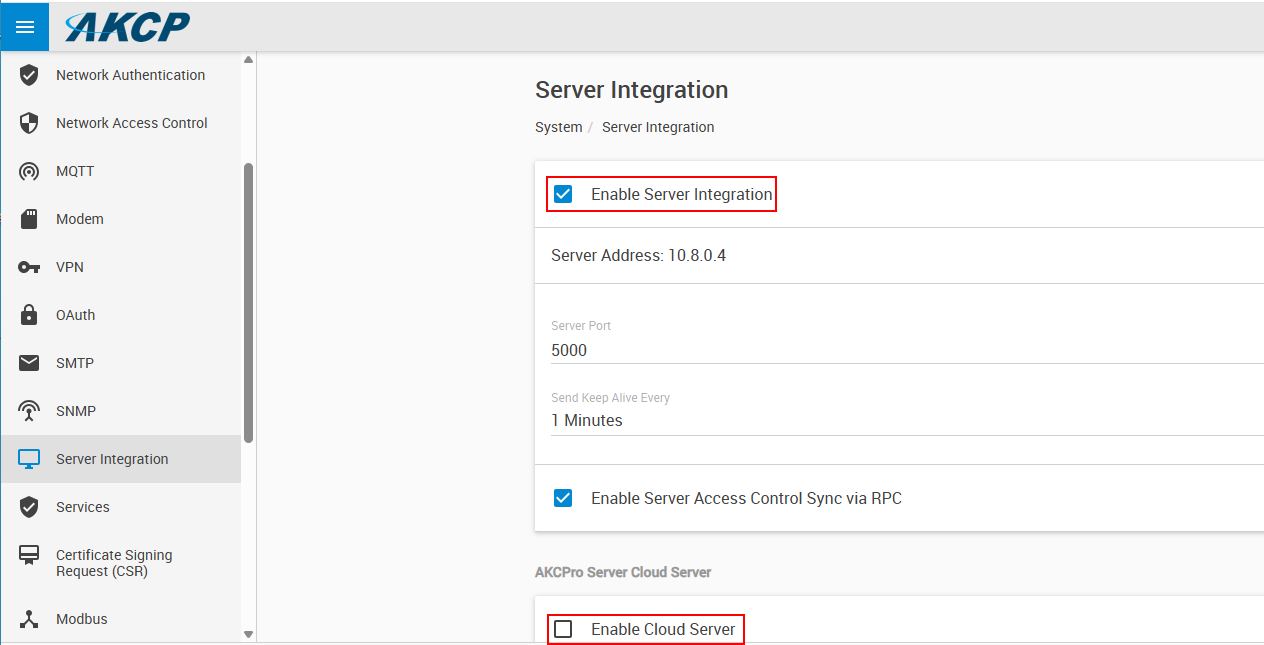This screenshot has width=1264, height=645.
Task: Click the VPN key icon
Action: [x=29, y=267]
